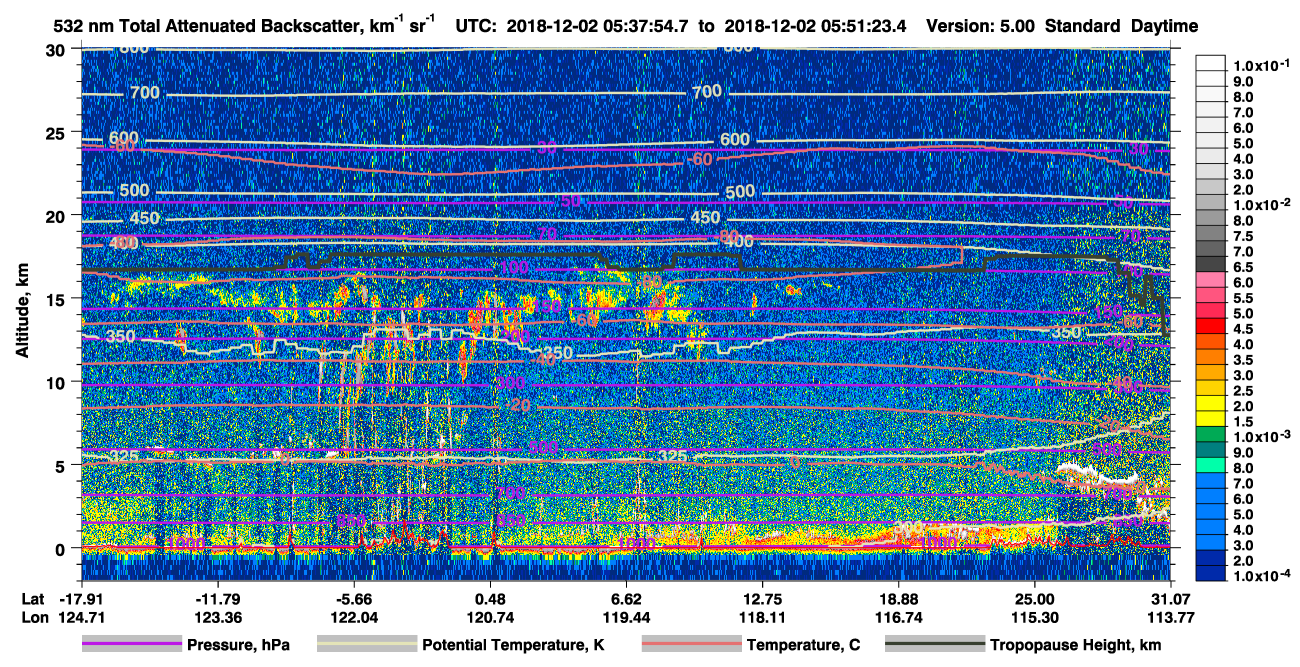1300x667 pixels.
Task: Click the 1.0x10-1 colorbar label
Action: [1263, 65]
